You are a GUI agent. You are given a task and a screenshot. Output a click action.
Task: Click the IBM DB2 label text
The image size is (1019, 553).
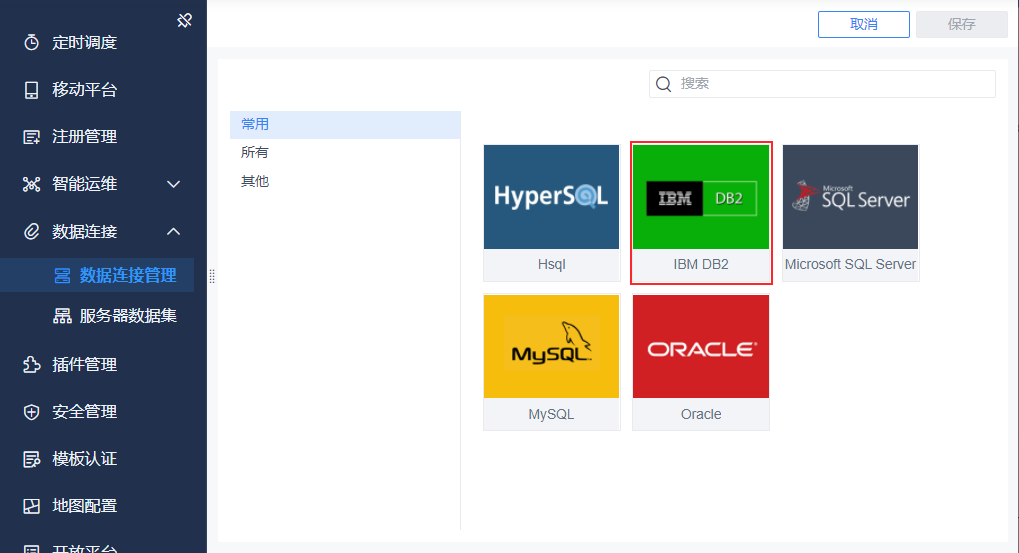701,264
